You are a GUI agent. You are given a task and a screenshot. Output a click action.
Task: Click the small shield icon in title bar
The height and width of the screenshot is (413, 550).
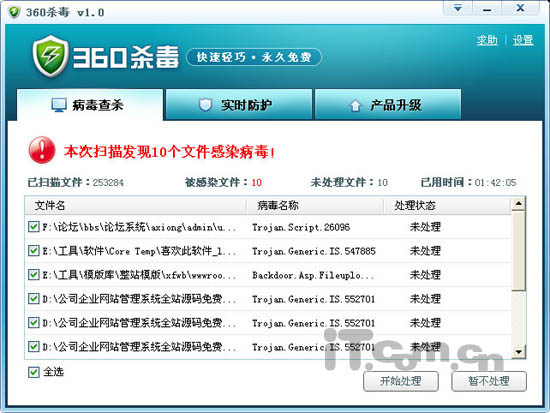click(14, 12)
